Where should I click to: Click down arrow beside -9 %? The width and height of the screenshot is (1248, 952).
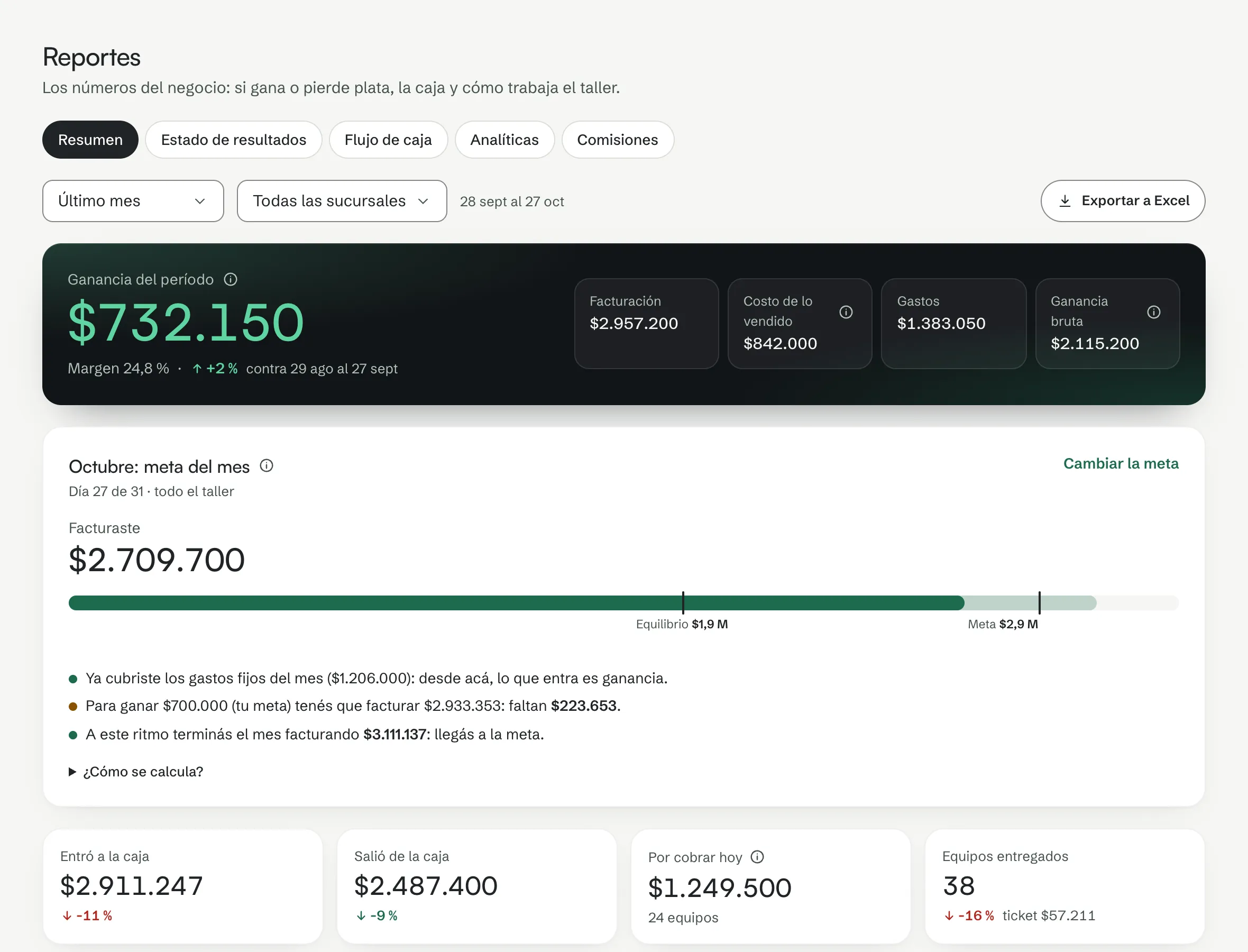point(361,916)
